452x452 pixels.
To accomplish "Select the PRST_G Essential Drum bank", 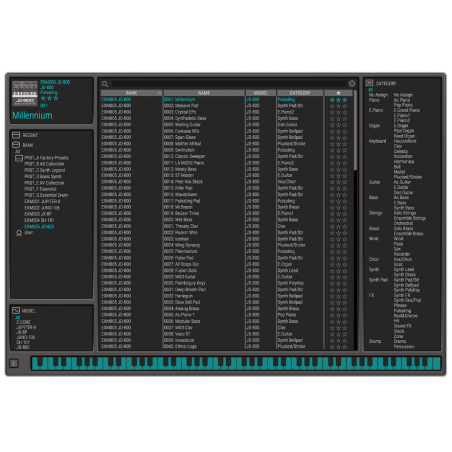I will (x=46, y=195).
